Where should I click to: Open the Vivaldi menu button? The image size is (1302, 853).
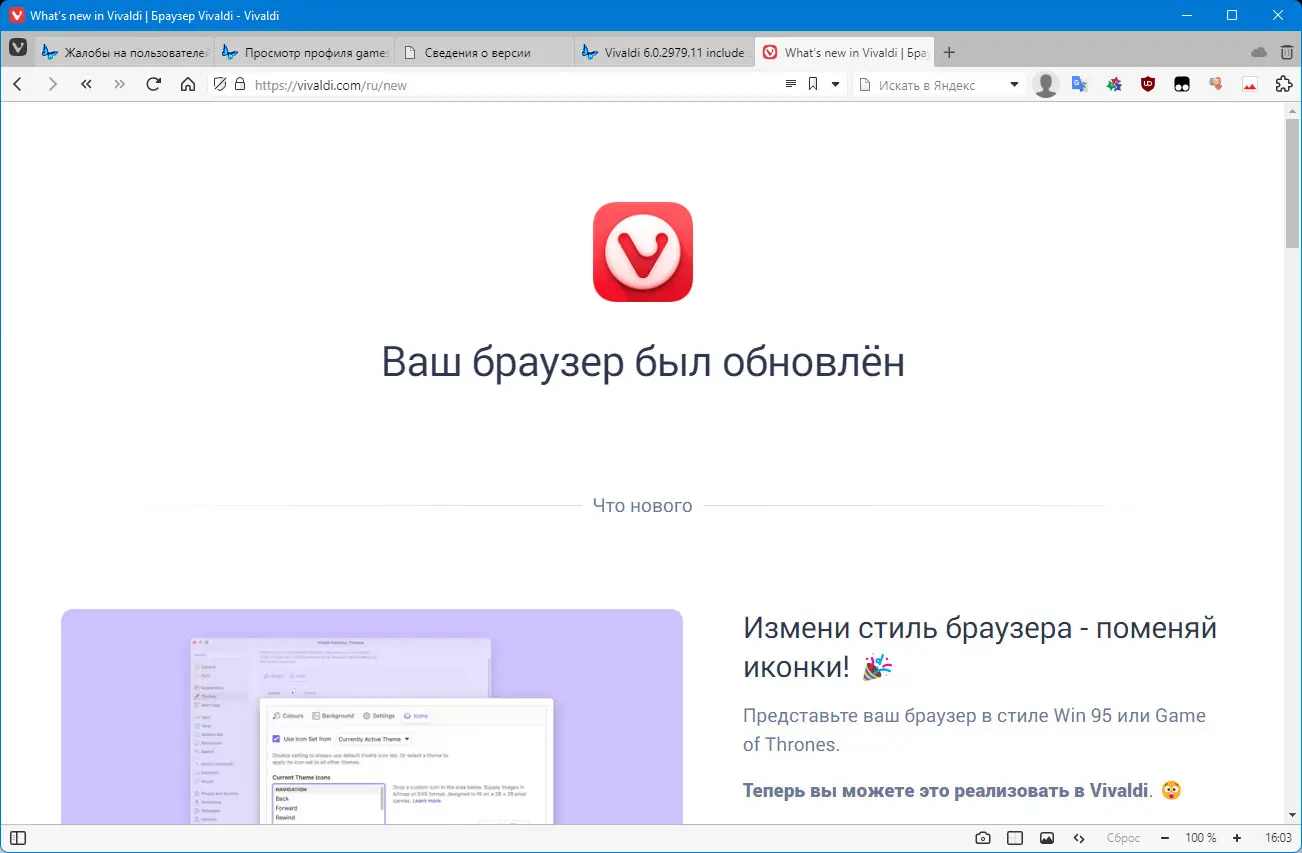point(17,47)
